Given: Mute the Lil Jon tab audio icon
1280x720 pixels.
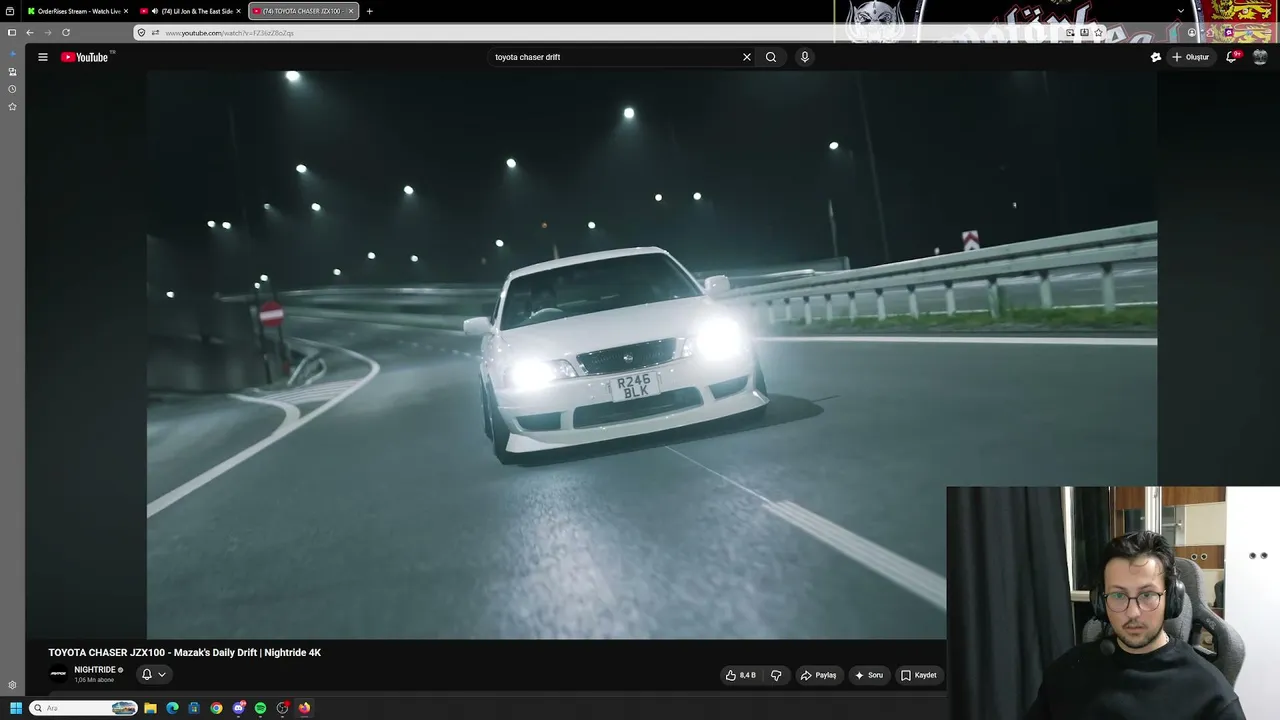Looking at the screenshot, I should point(155,11).
